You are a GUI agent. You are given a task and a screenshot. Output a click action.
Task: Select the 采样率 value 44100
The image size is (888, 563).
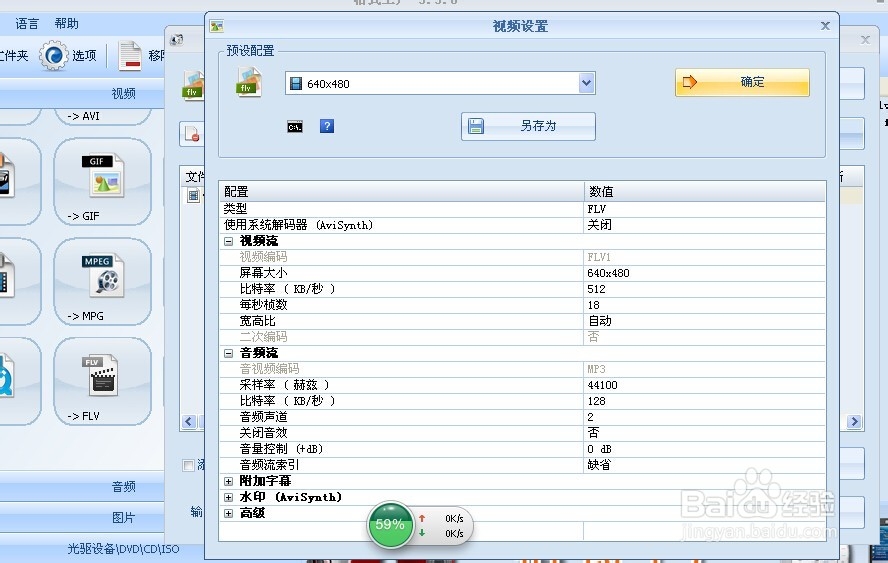(602, 385)
